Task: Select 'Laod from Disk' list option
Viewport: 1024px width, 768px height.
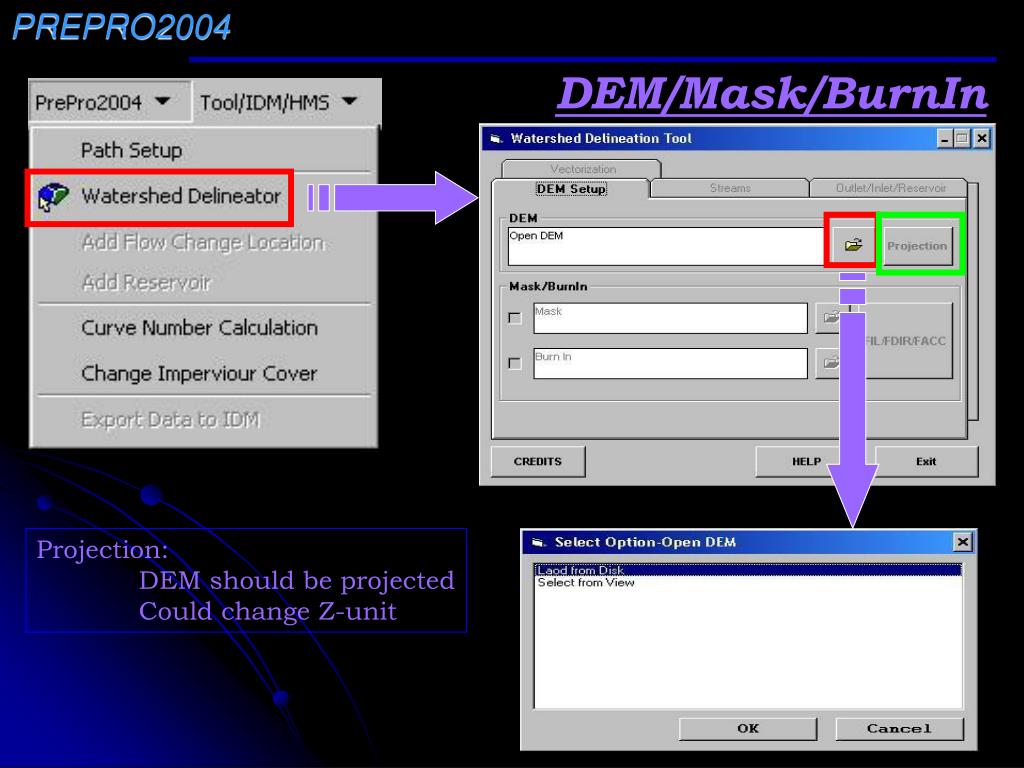Action: (x=748, y=570)
